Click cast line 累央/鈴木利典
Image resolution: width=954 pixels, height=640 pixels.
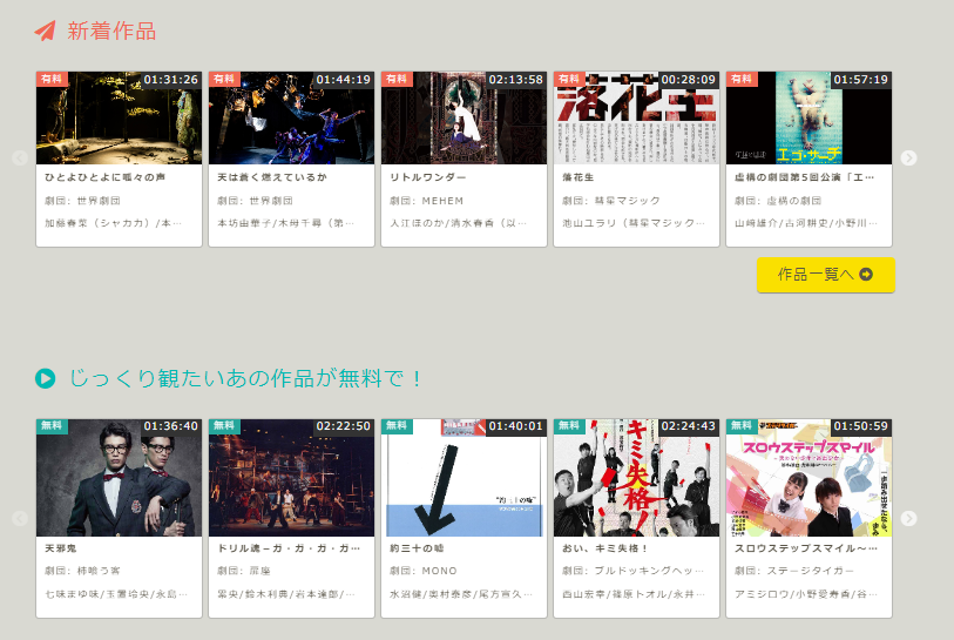(285, 594)
